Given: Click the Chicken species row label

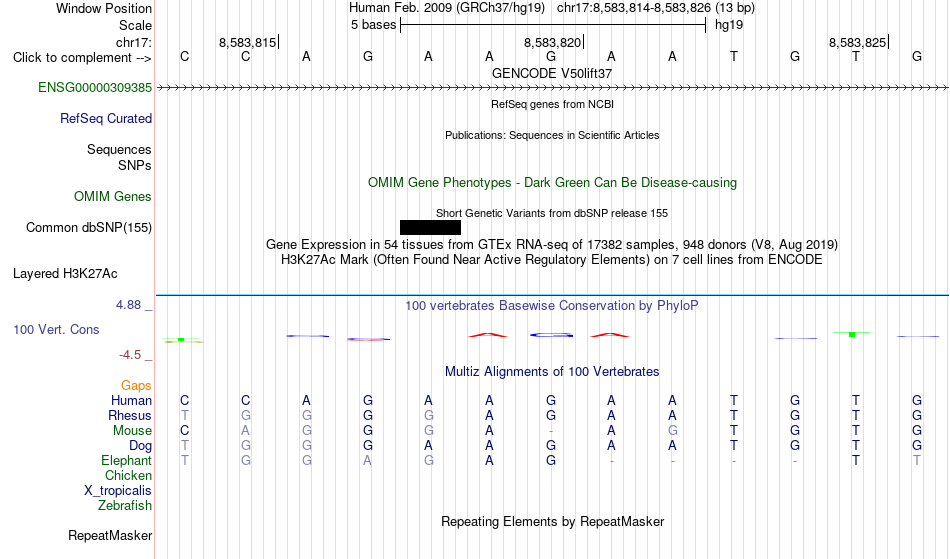Looking at the screenshot, I should 128,476.
